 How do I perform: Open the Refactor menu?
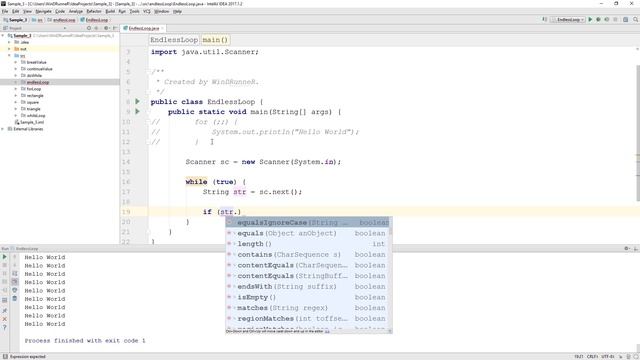[94, 11]
